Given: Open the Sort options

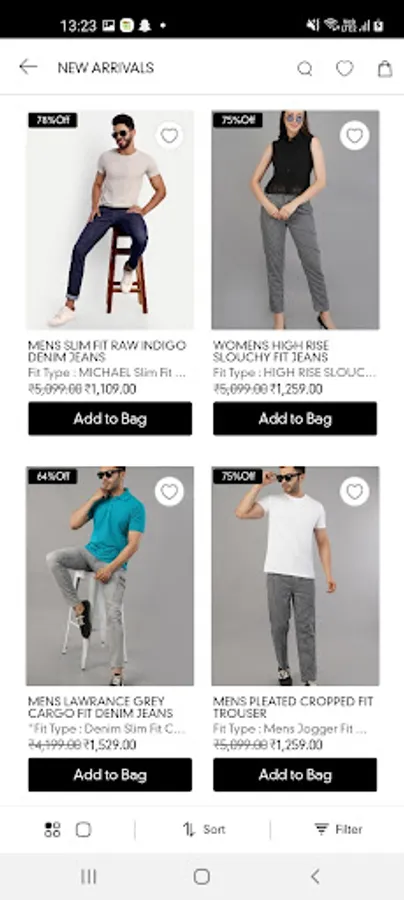Looking at the screenshot, I should tap(204, 829).
